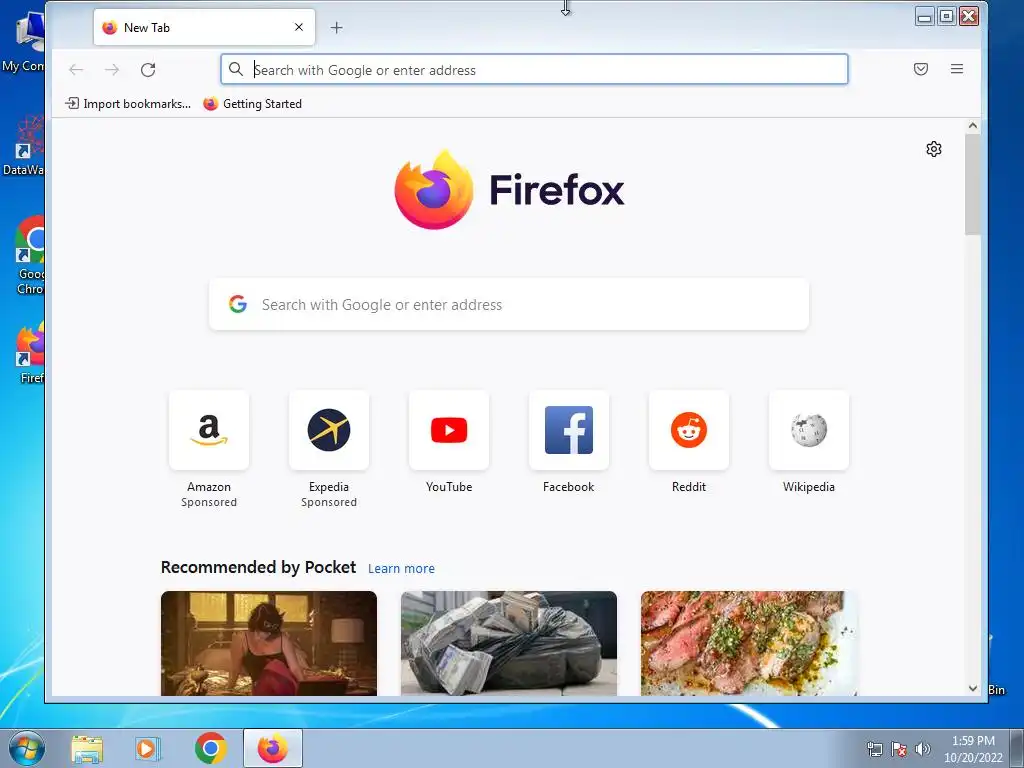Click the Forward navigation arrow
The image size is (1024, 768).
pos(112,70)
